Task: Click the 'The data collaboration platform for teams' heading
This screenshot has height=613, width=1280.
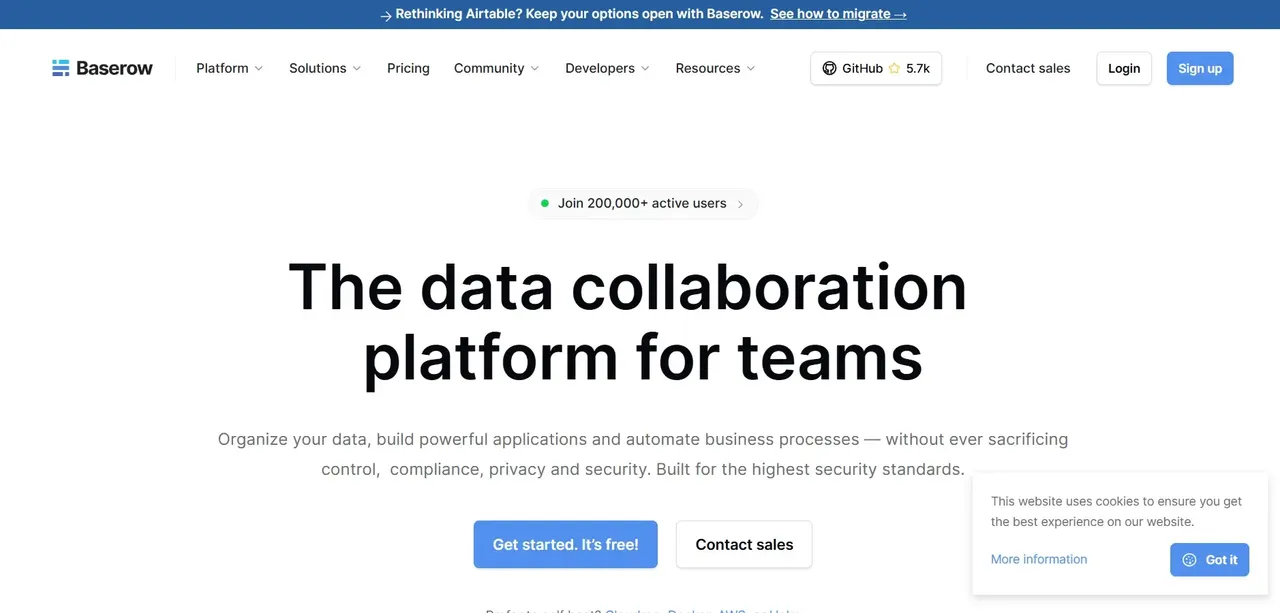Action: click(x=628, y=322)
